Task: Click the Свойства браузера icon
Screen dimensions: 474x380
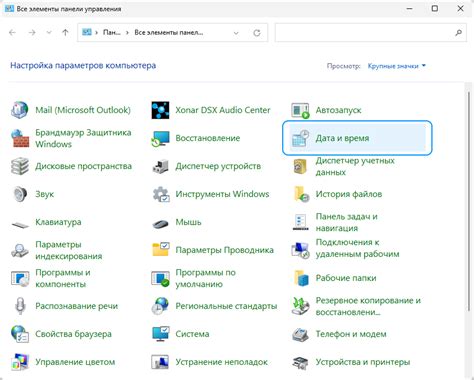Action: coord(20,334)
